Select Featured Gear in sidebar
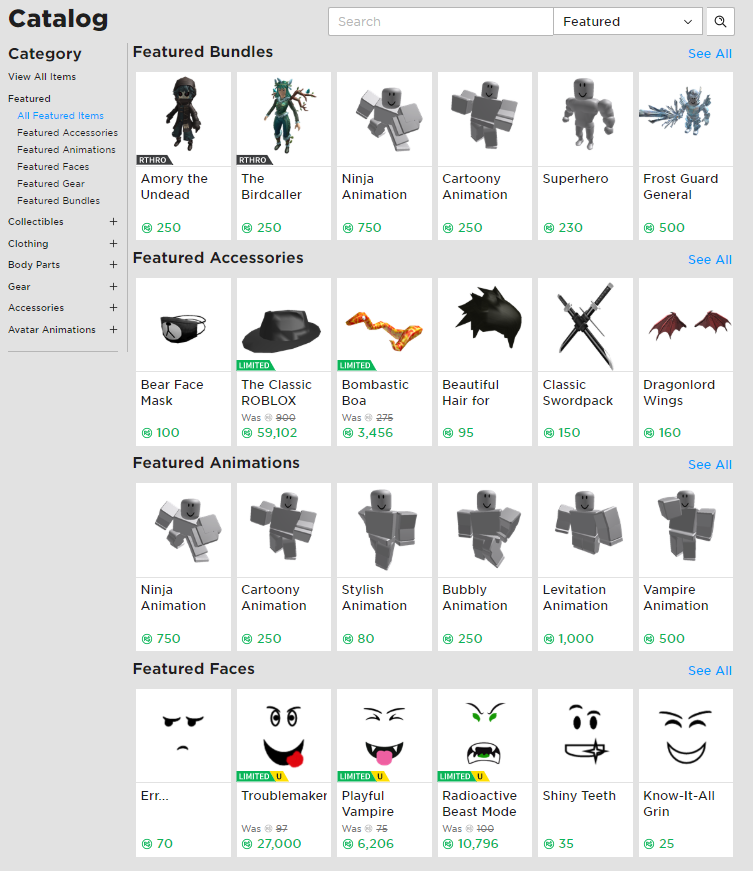Image resolution: width=753 pixels, height=871 pixels. point(51,183)
